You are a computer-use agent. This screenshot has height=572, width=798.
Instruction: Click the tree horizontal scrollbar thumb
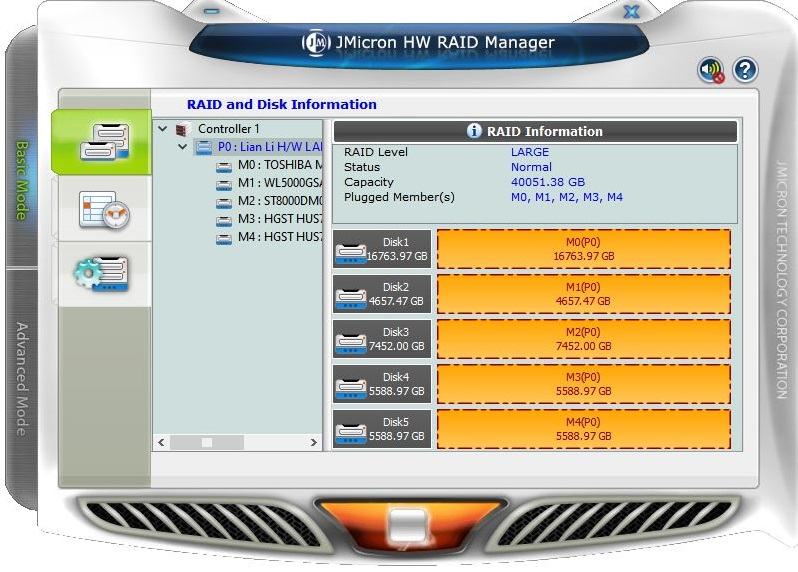[x=207, y=443]
